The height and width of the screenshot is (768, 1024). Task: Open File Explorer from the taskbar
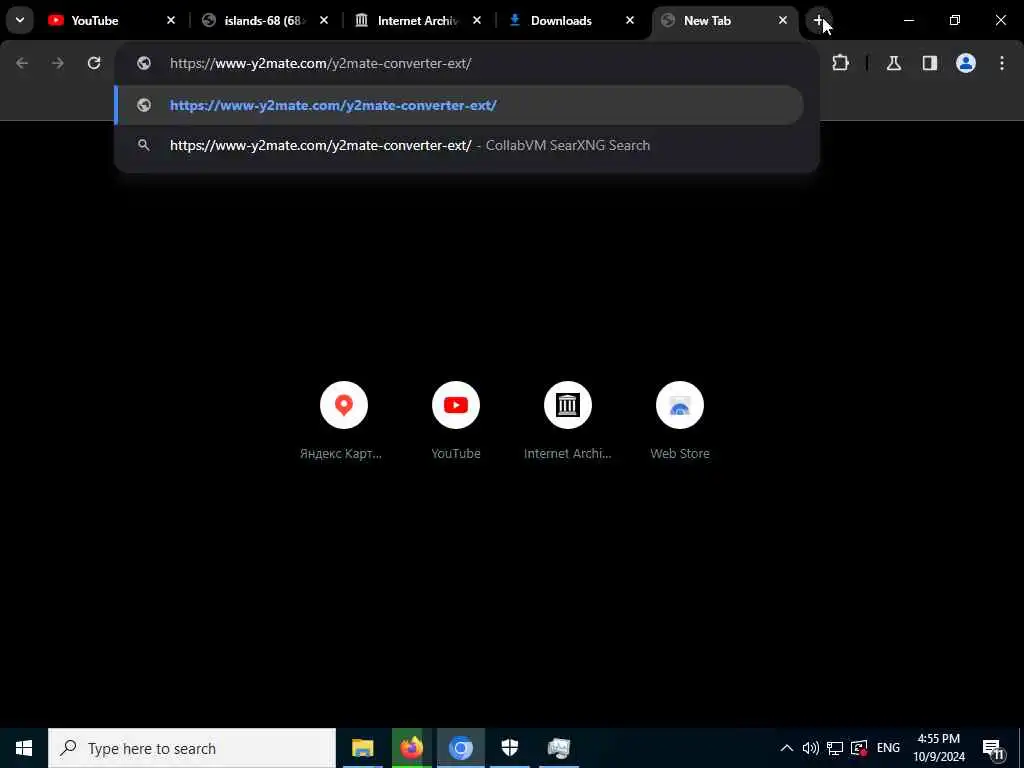(x=362, y=748)
